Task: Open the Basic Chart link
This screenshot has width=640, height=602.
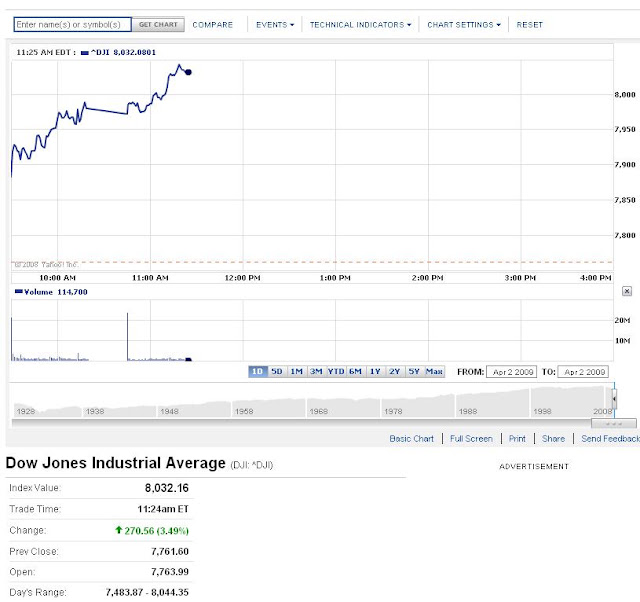Action: click(x=411, y=439)
